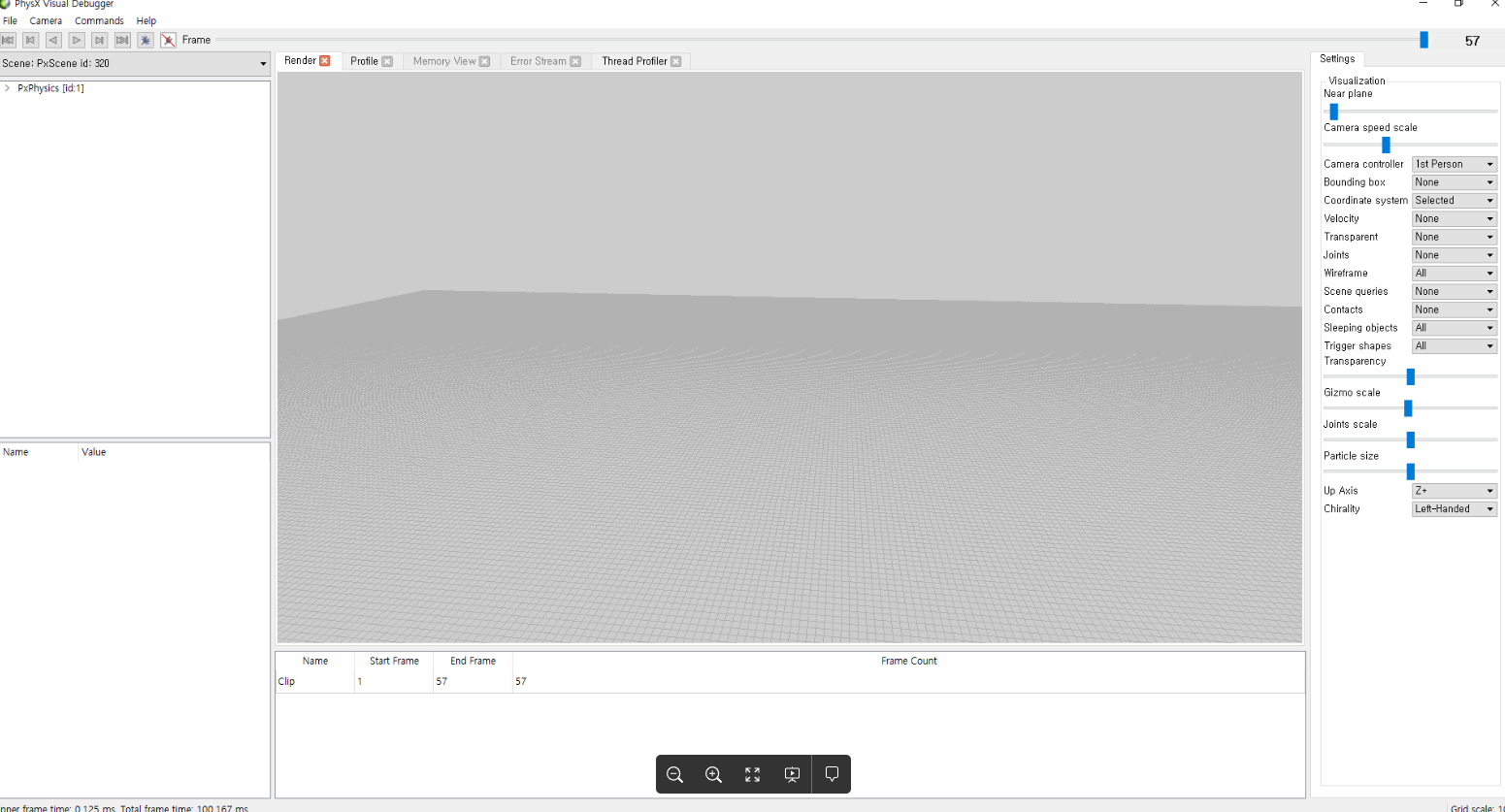Jump to the last frame
The height and width of the screenshot is (812, 1505).
click(122, 40)
